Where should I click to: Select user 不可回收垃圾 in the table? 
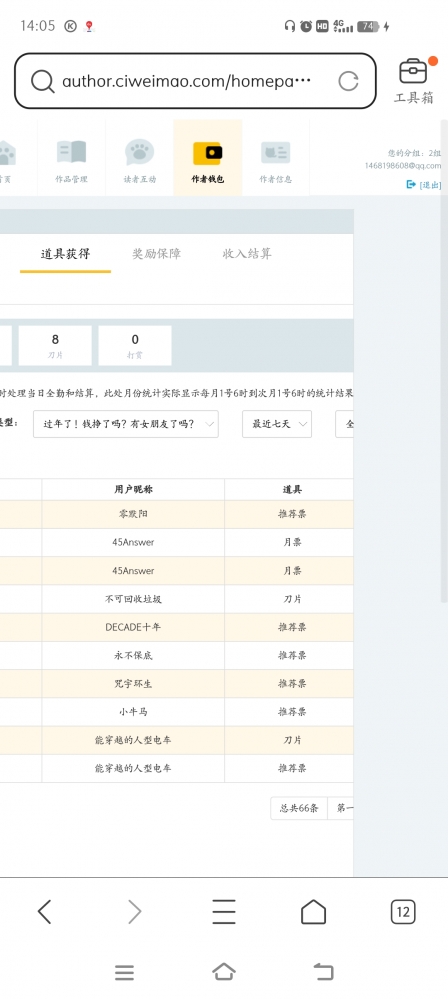[x=133, y=599]
